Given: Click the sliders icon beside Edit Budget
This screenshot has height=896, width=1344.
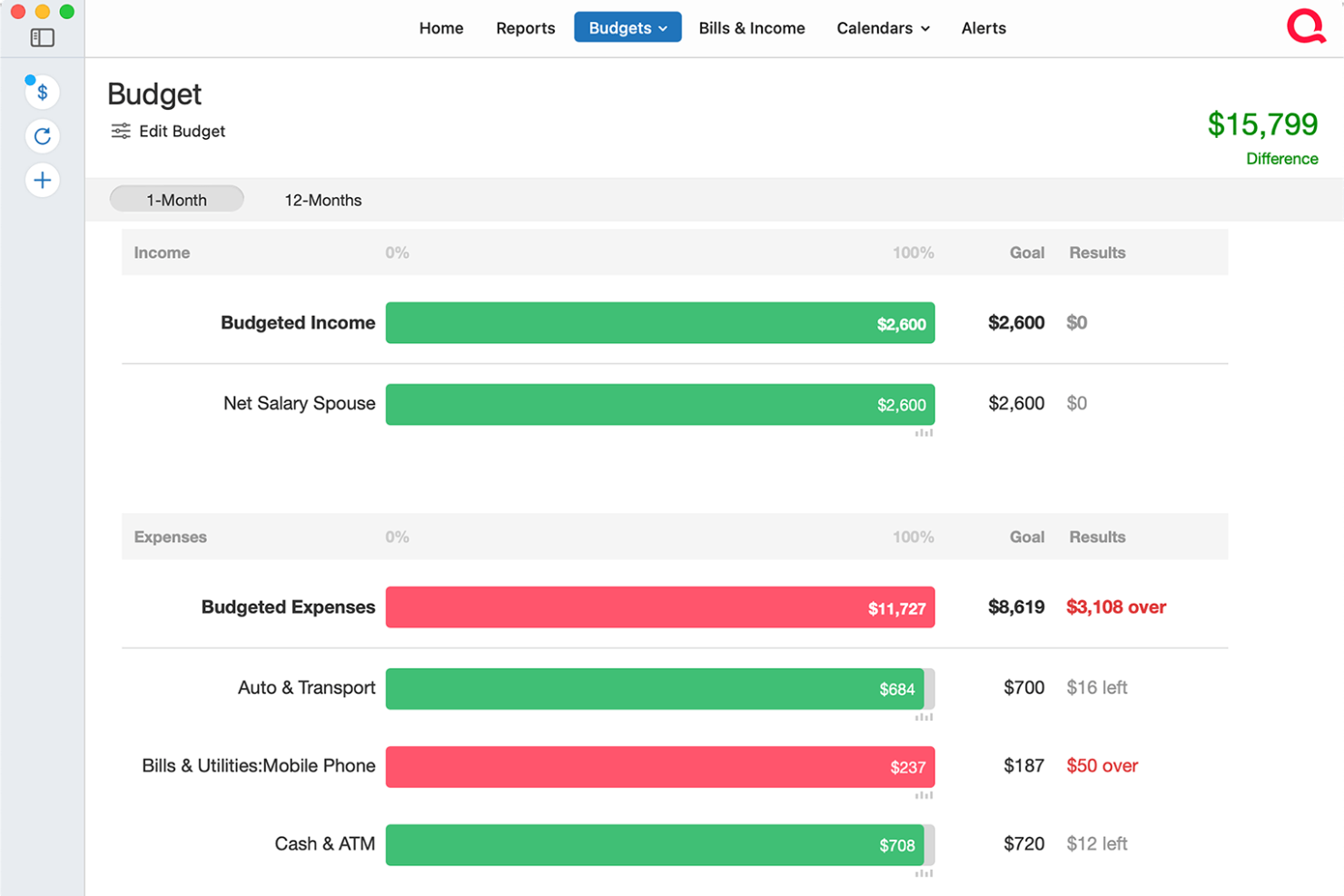Looking at the screenshot, I should pos(120,131).
